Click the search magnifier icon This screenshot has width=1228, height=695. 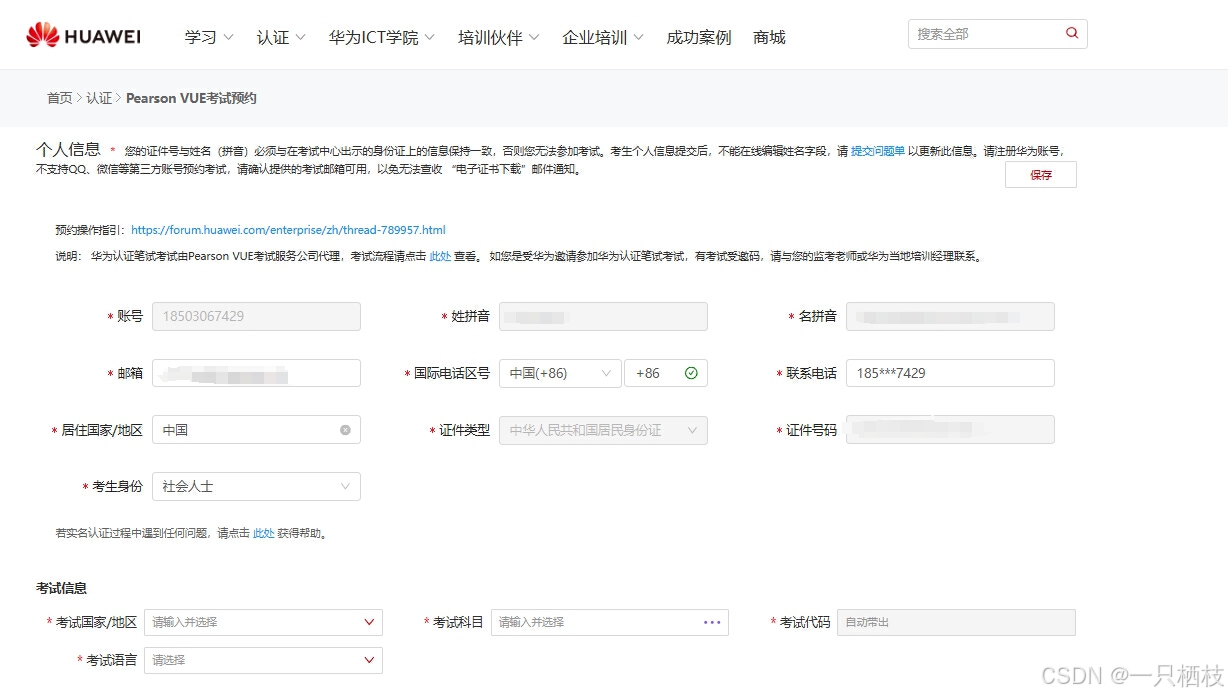tap(1072, 33)
